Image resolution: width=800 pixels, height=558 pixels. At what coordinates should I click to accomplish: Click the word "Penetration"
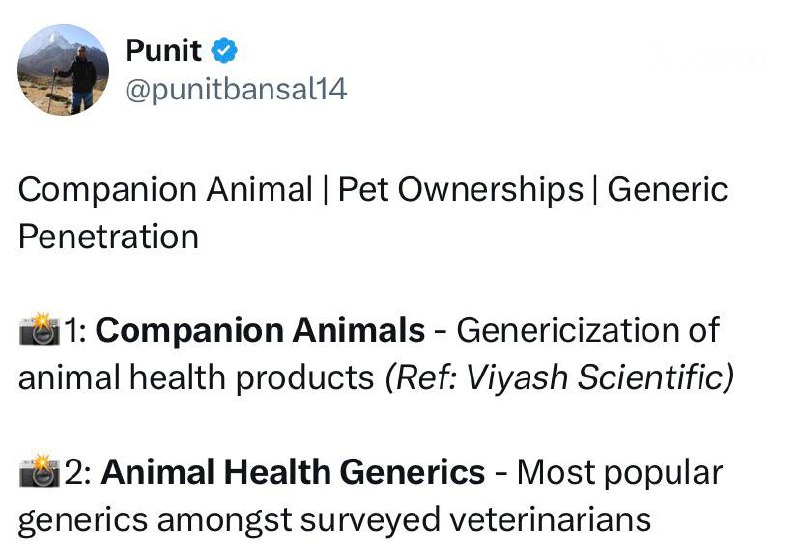pos(108,237)
